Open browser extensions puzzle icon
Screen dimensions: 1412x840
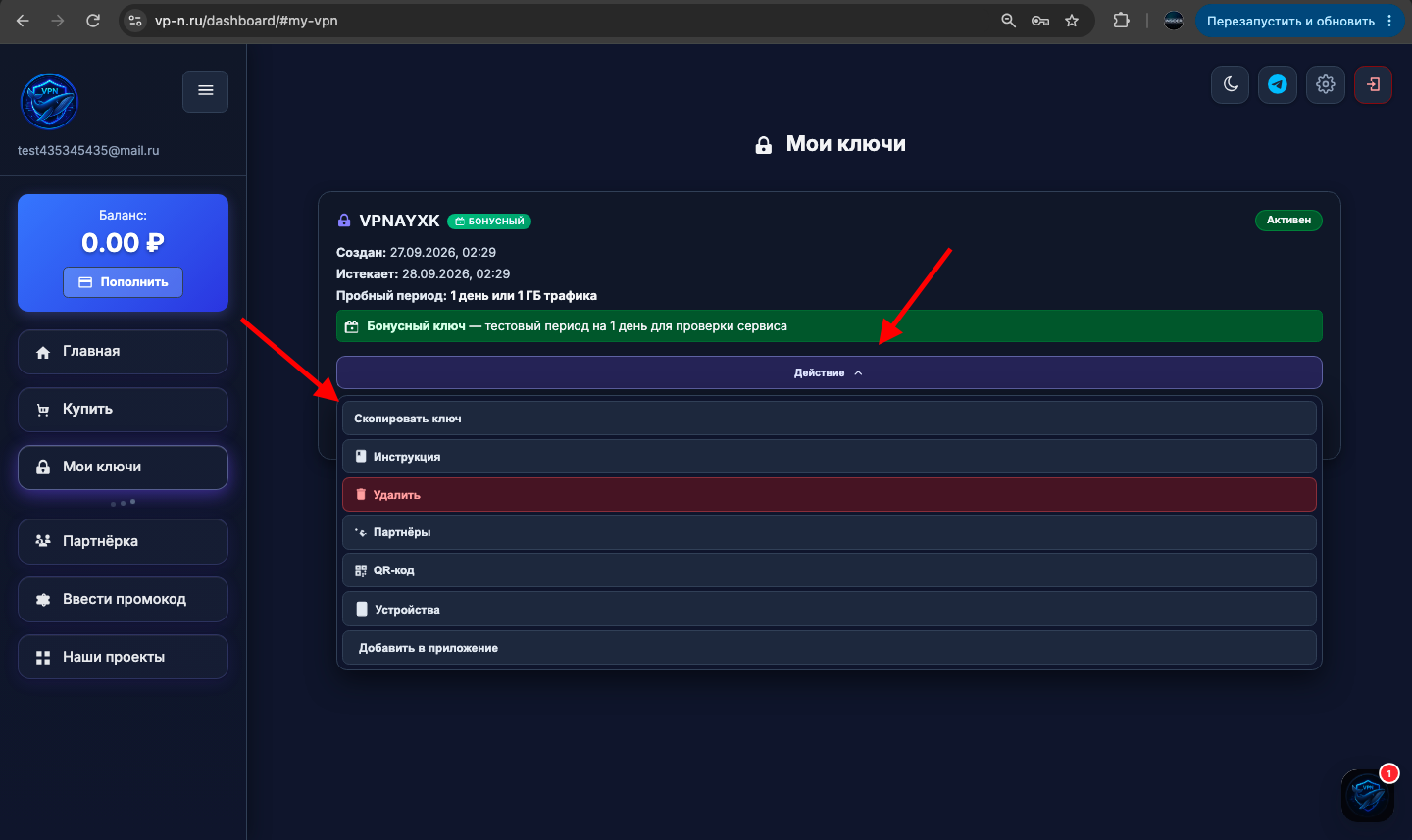click(1121, 21)
